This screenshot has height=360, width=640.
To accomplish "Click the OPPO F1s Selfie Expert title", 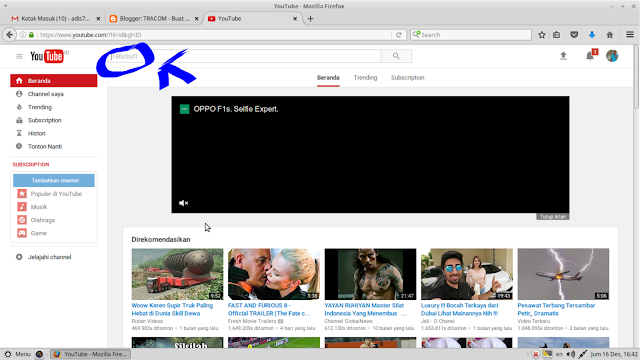I will coord(236,109).
